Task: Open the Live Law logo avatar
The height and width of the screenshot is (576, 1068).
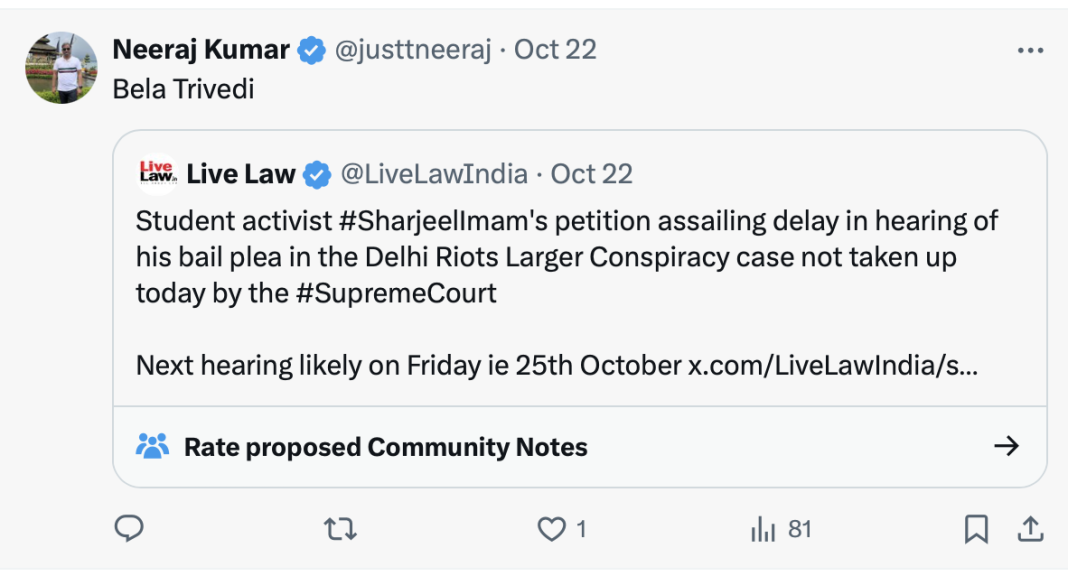Action: pos(157,174)
